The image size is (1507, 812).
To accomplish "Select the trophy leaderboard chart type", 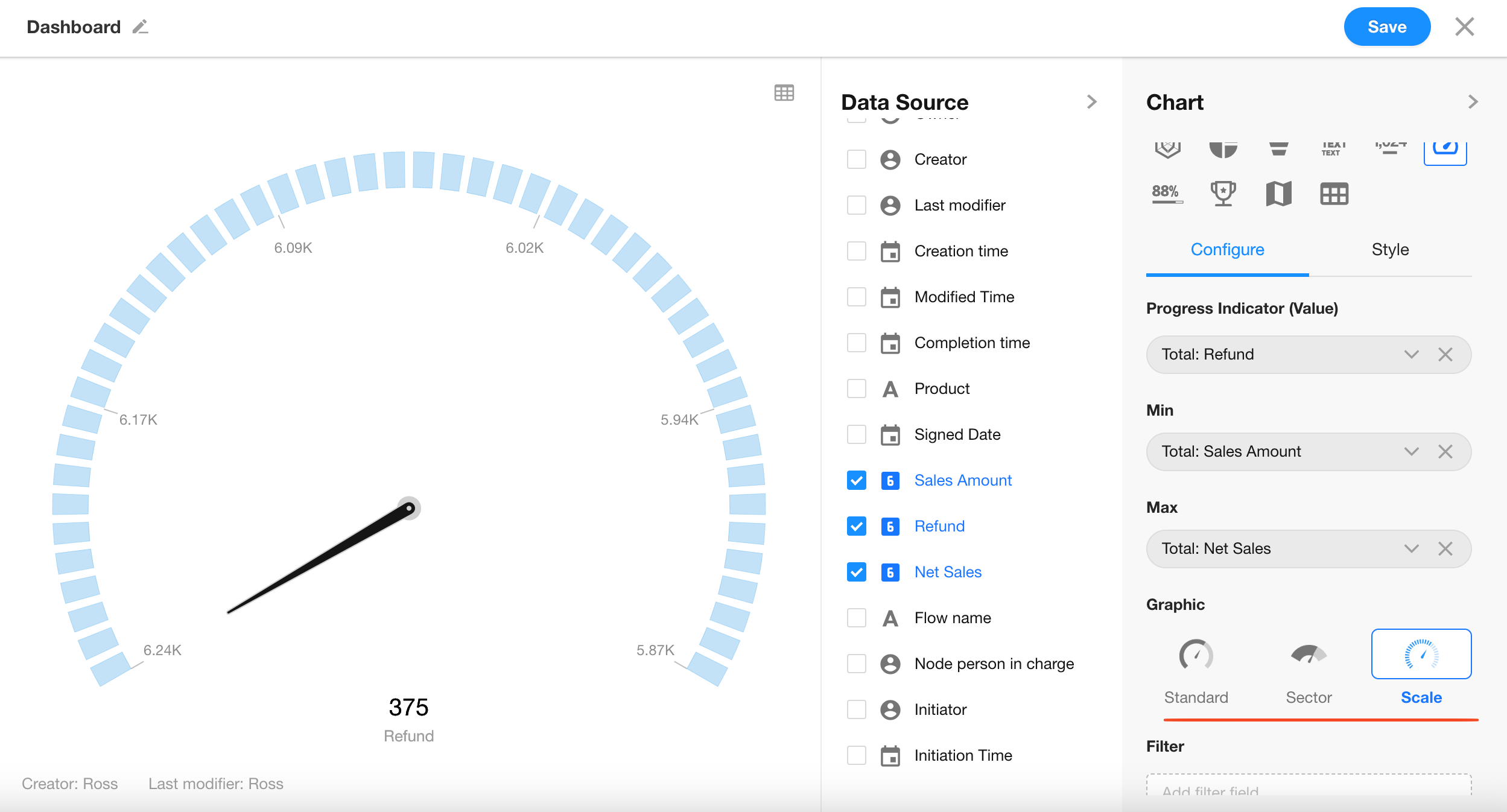I will [x=1223, y=194].
